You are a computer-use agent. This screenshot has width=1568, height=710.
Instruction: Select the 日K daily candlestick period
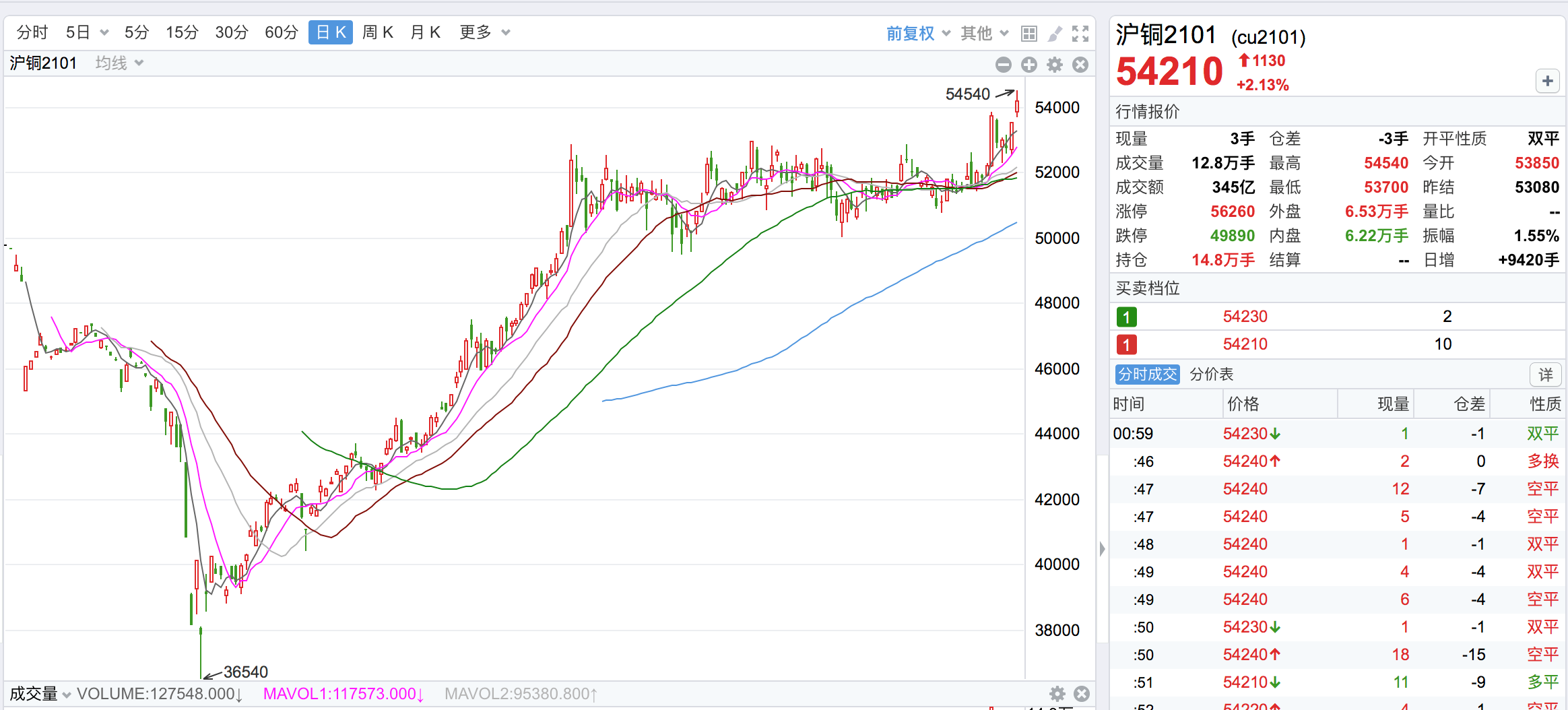pos(330,32)
